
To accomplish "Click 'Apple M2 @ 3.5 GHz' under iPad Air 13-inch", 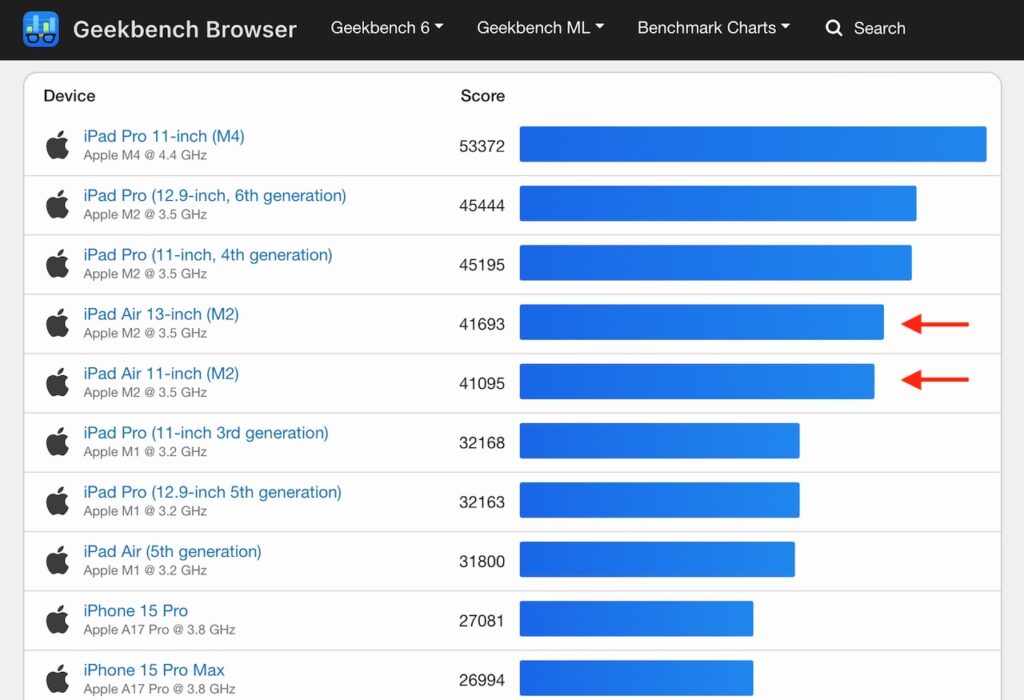I will (x=145, y=334).
